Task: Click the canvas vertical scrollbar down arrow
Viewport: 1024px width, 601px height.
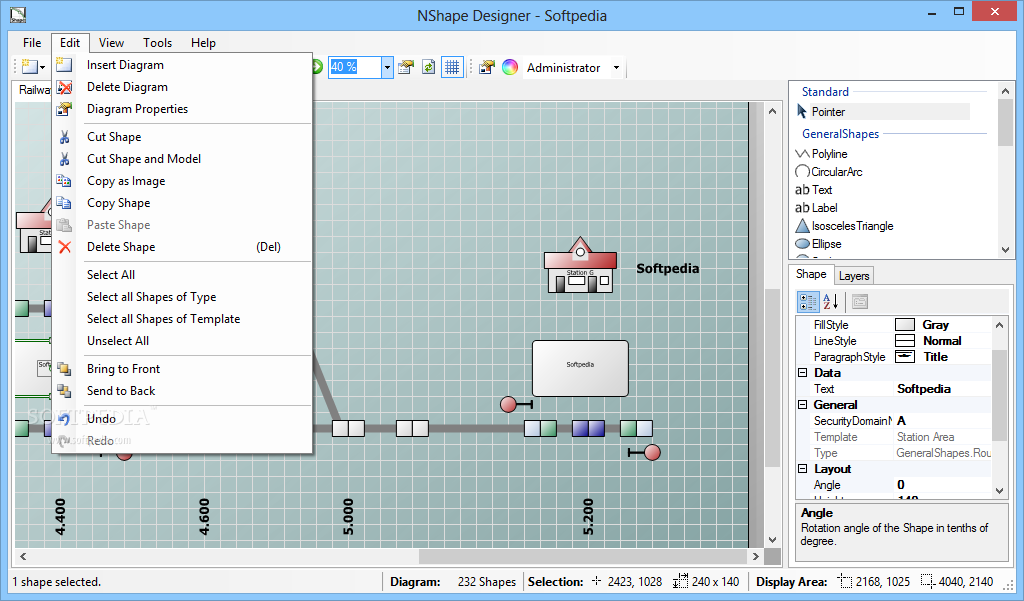Action: coord(773,540)
